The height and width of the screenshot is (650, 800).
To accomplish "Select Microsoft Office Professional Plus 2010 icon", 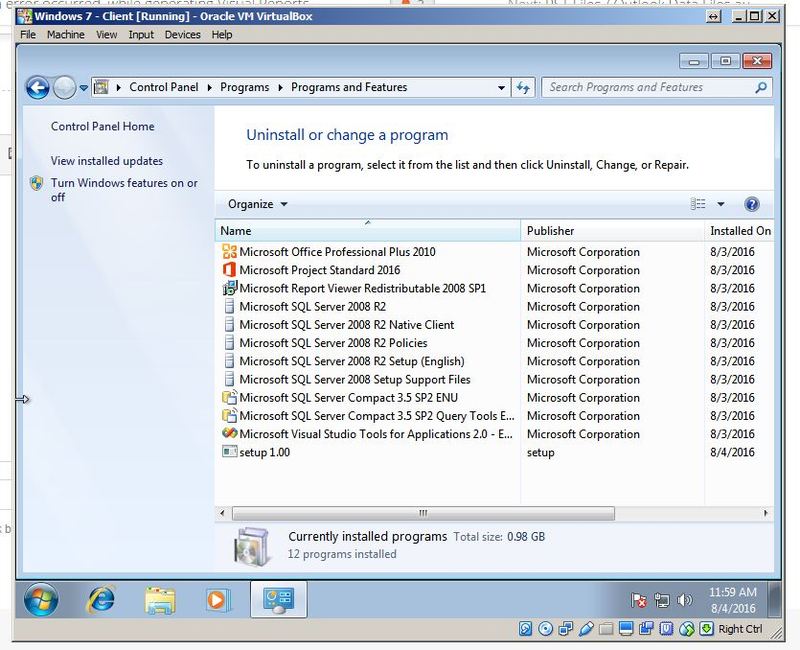I will coord(230,252).
